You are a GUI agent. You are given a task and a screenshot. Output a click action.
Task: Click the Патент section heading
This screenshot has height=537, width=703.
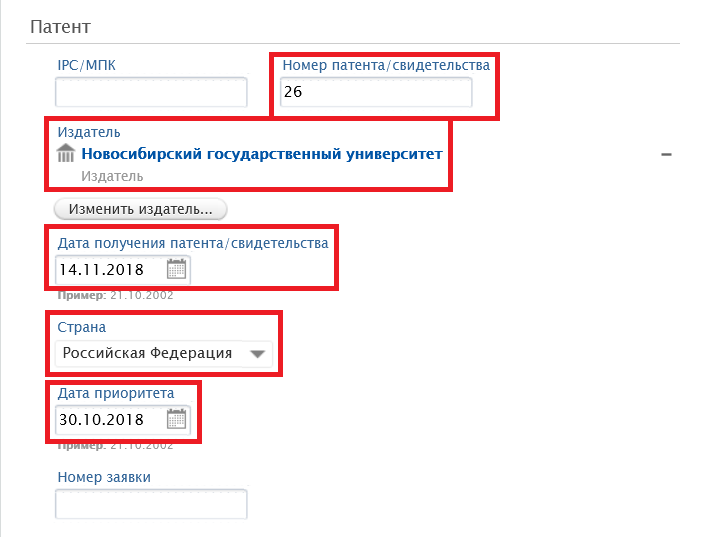click(x=63, y=27)
